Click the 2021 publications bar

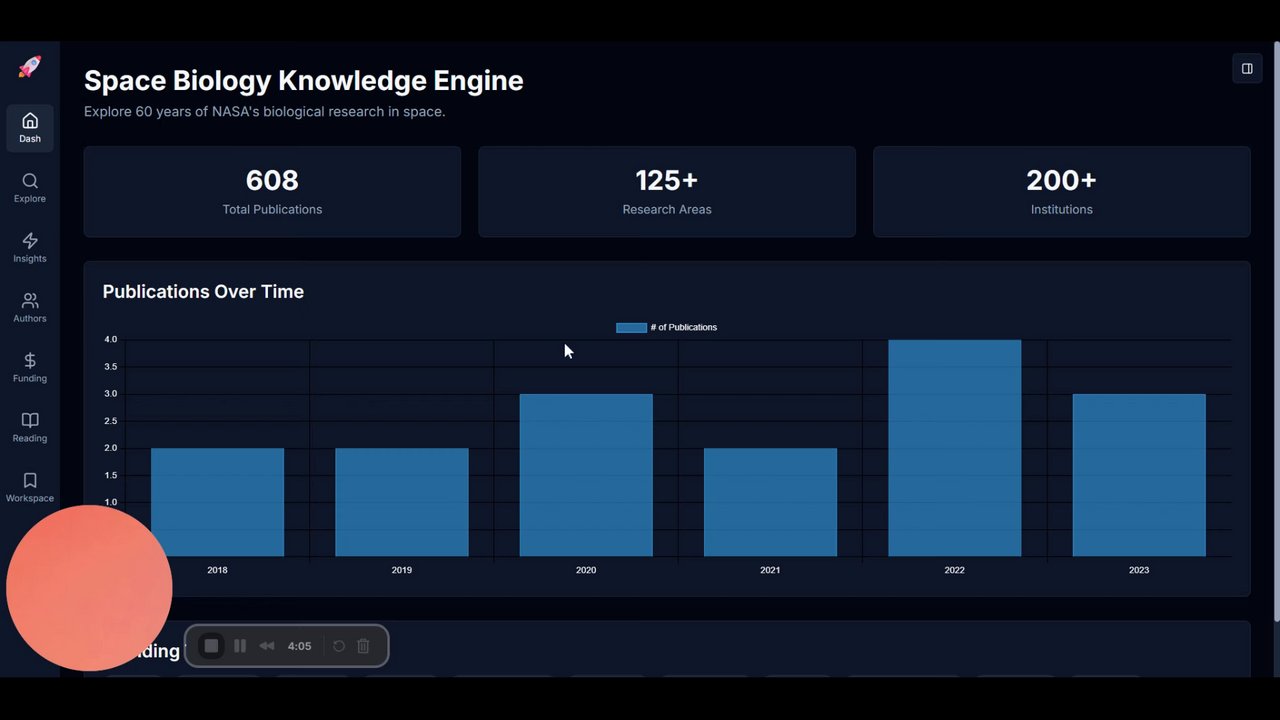(x=770, y=502)
